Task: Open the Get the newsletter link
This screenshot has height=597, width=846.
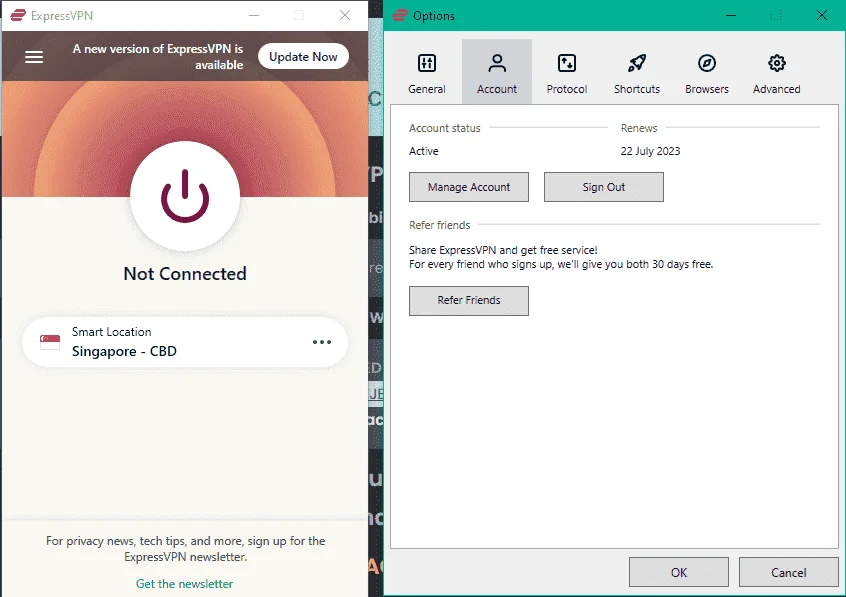Action: coord(185,584)
